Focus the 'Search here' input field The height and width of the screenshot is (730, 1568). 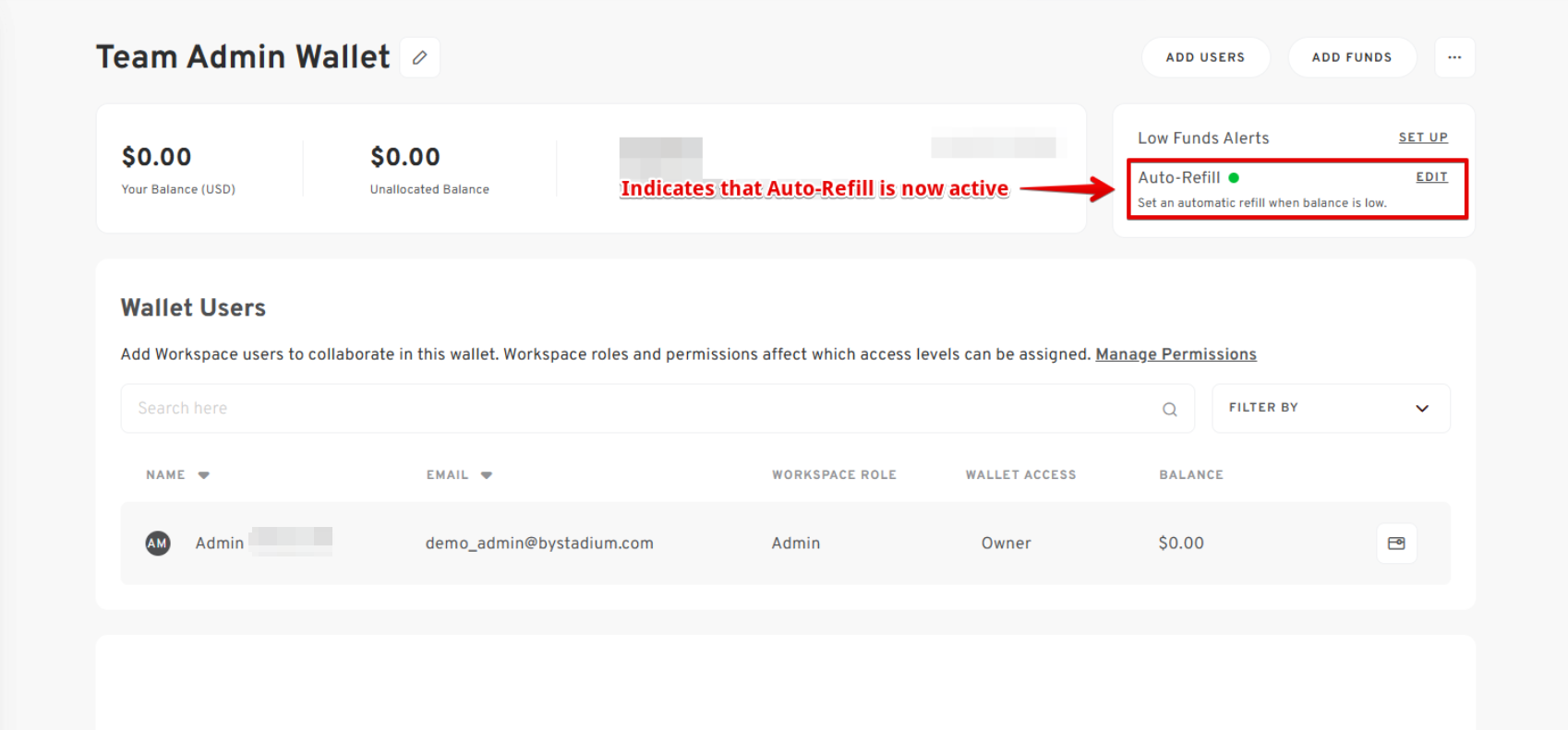[637, 409]
